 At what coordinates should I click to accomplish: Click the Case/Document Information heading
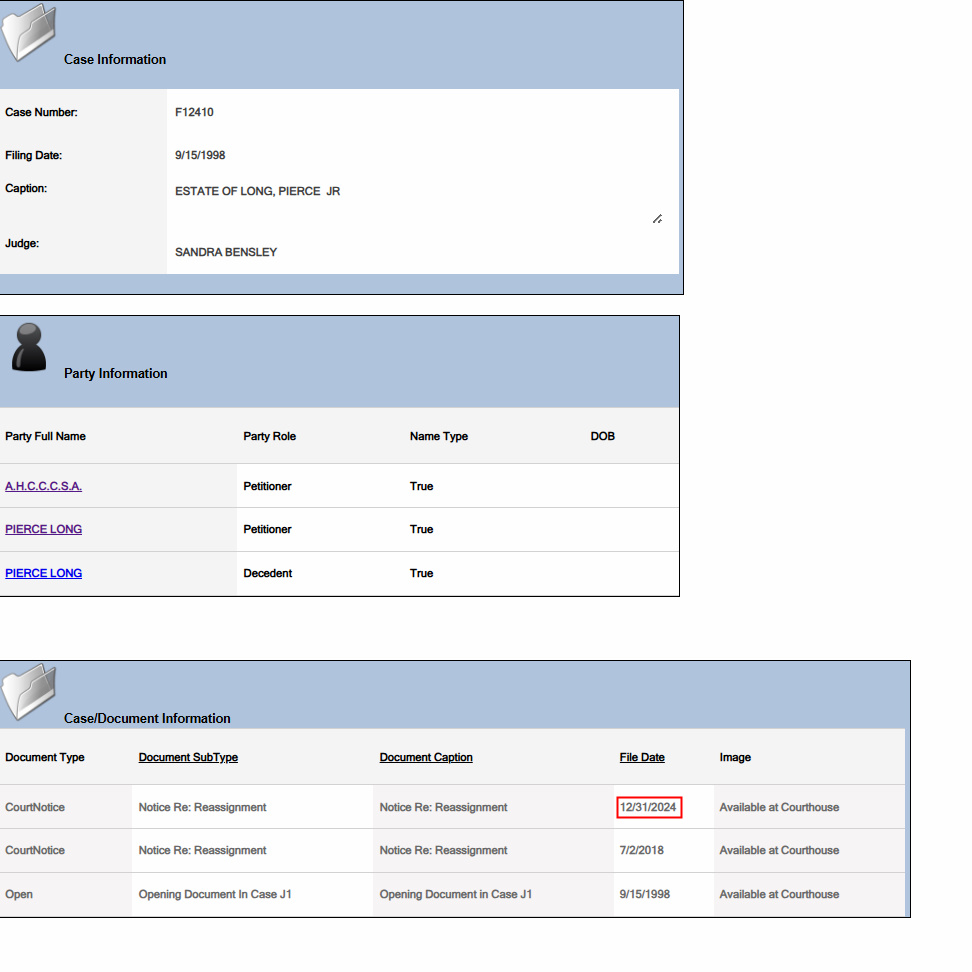click(148, 718)
